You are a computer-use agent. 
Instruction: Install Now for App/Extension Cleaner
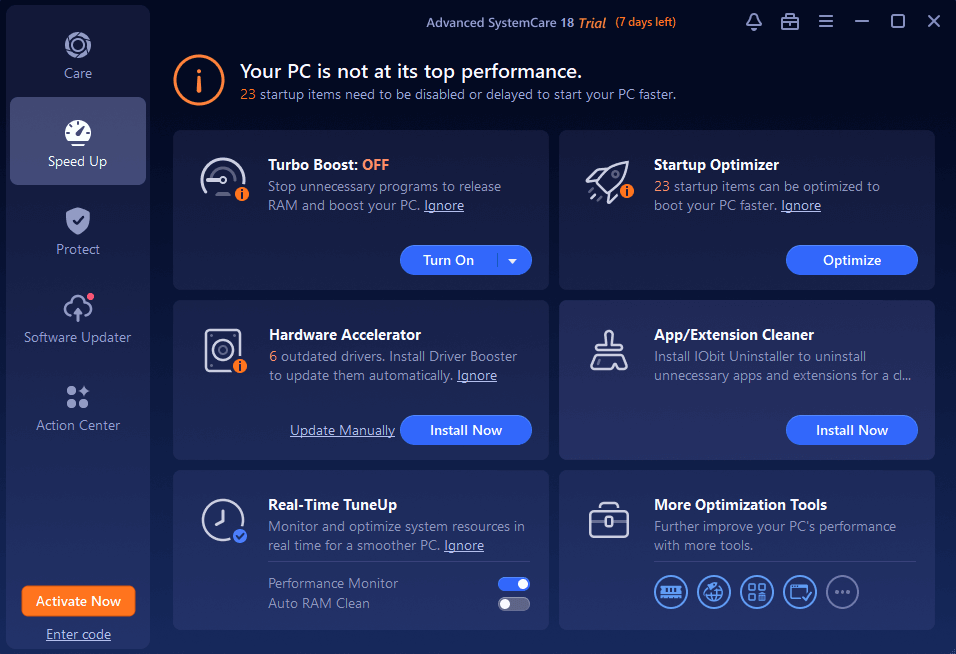coord(851,430)
